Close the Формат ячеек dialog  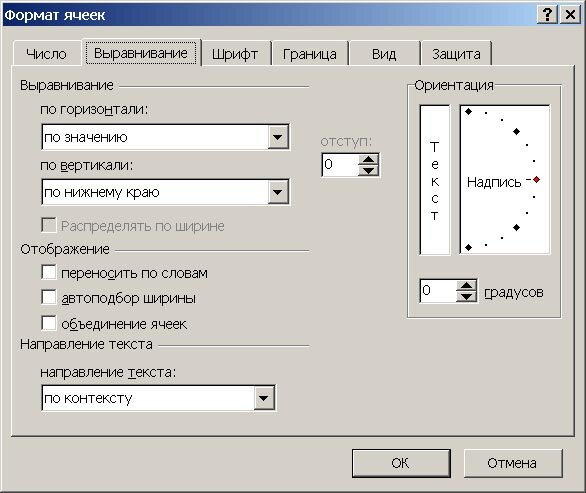[x=570, y=15]
